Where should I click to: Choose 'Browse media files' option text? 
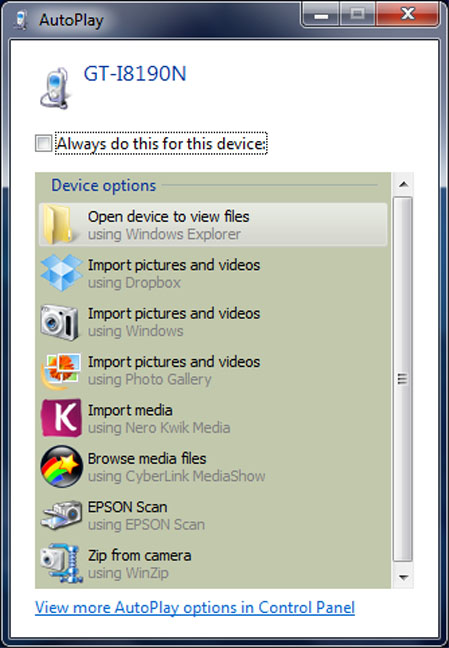[147, 459]
